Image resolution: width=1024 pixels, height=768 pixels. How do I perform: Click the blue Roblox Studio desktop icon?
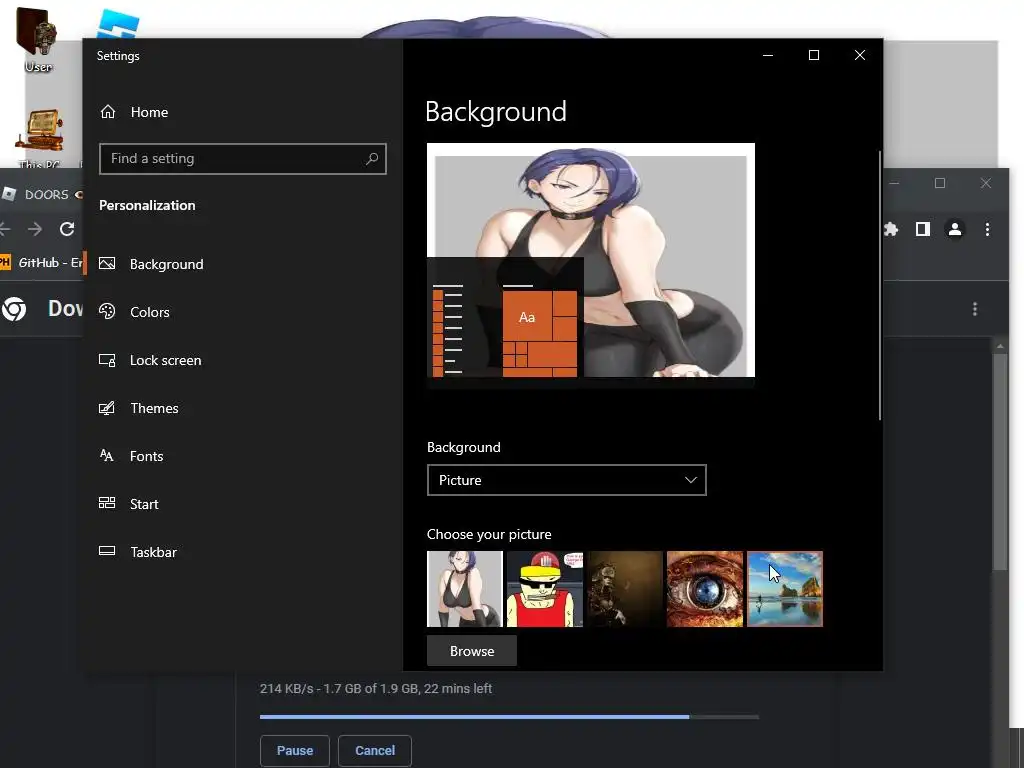(x=118, y=24)
